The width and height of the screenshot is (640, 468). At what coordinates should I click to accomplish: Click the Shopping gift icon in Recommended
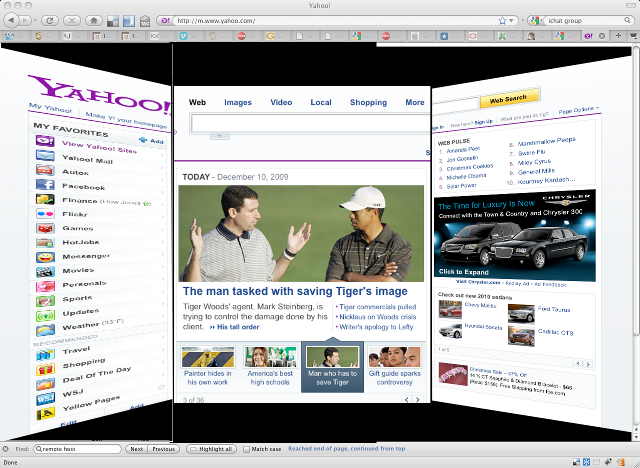[45, 370]
